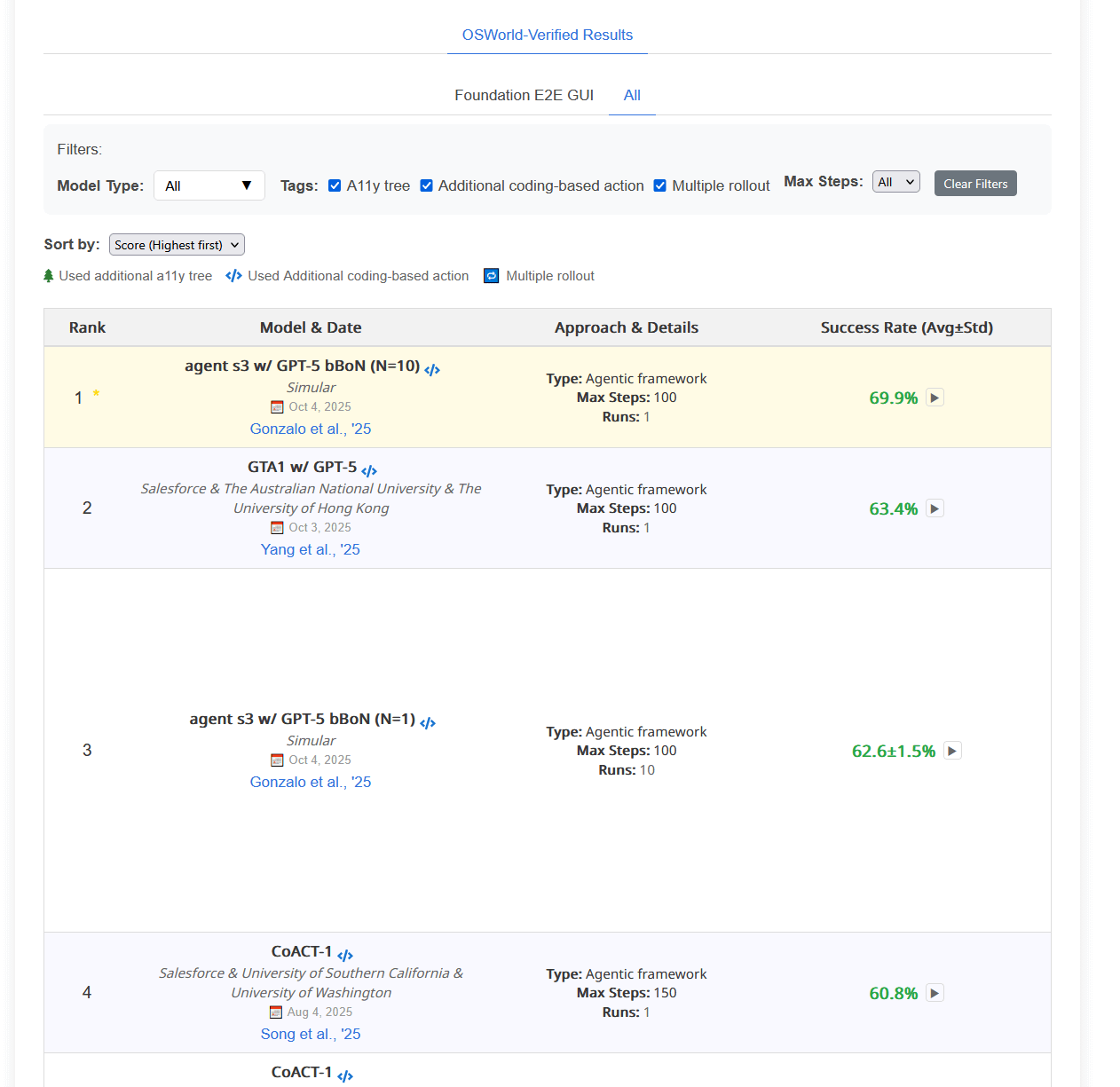
Task: Click code icon next to agent s3 N=10
Action: (432, 370)
